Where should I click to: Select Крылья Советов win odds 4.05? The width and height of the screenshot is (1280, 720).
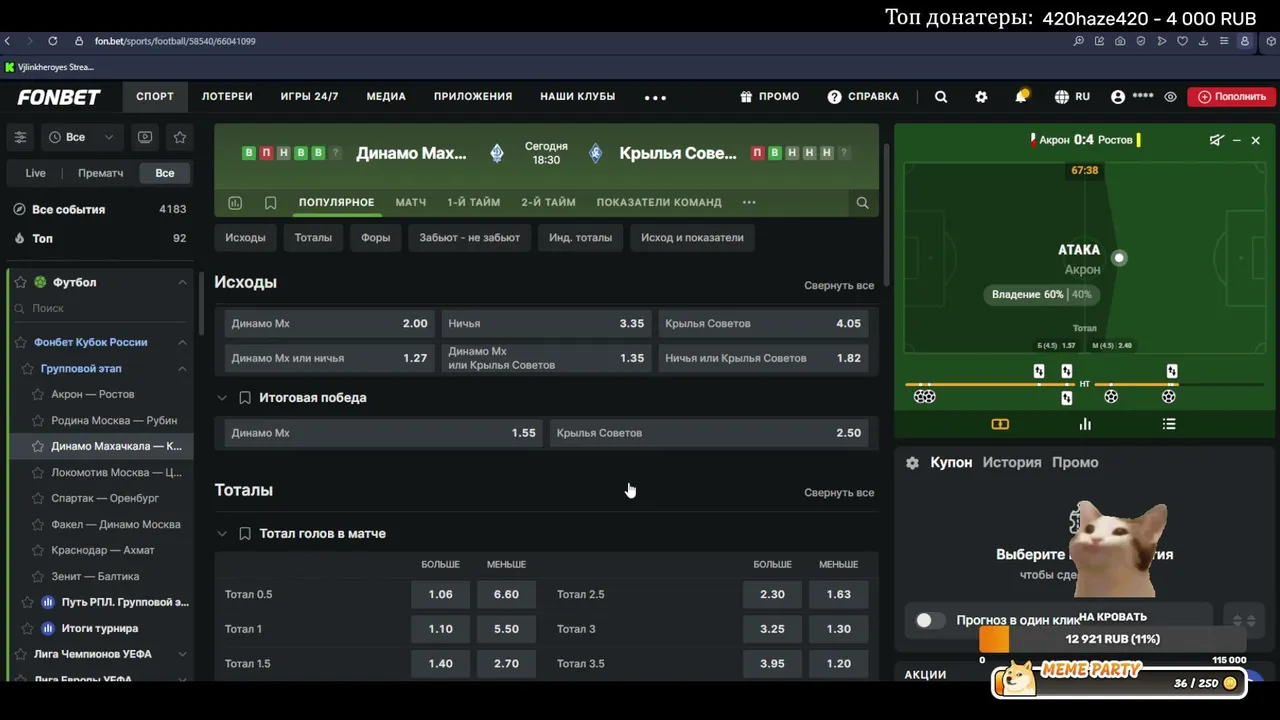(x=763, y=324)
